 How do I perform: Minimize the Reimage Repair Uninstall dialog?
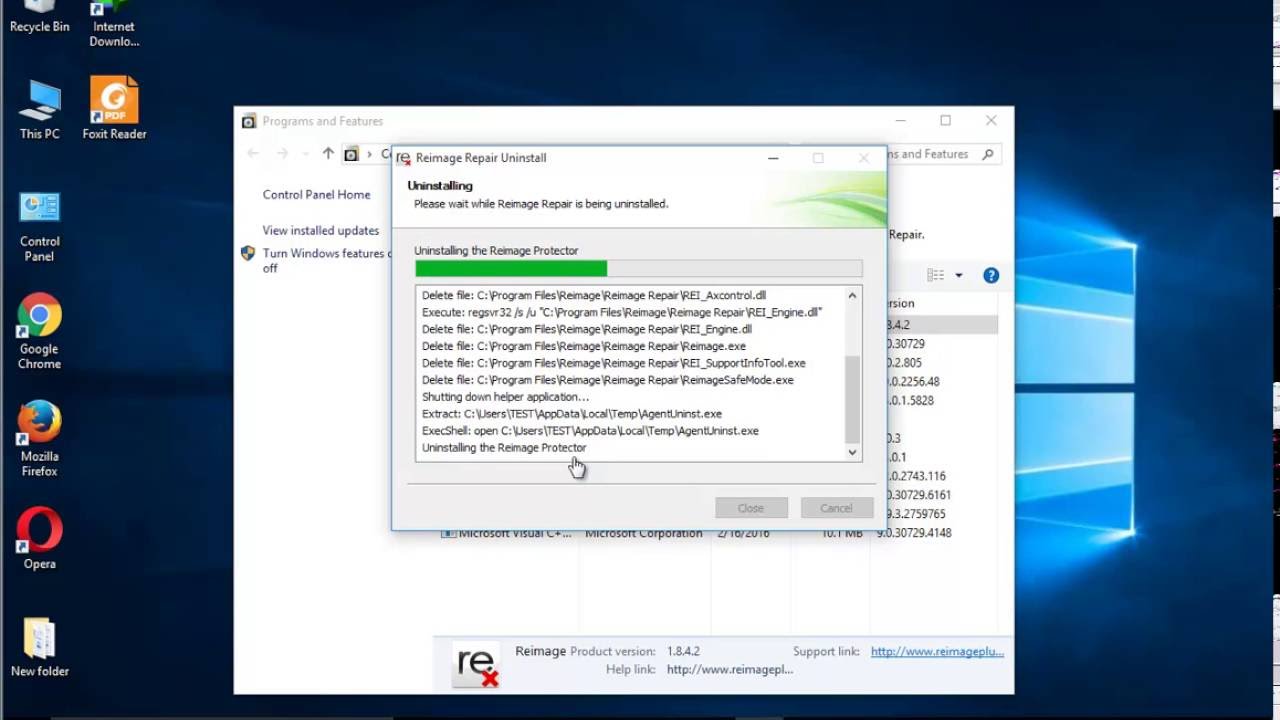click(x=774, y=158)
